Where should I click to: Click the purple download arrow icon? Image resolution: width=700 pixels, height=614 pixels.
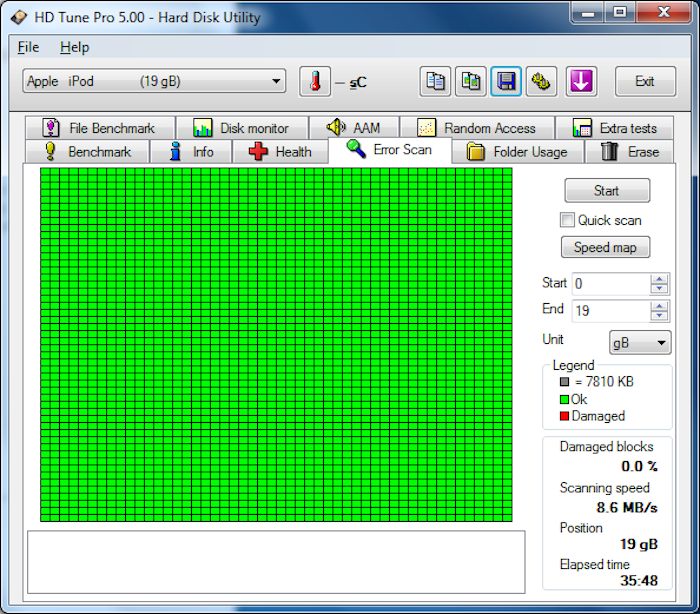(581, 81)
